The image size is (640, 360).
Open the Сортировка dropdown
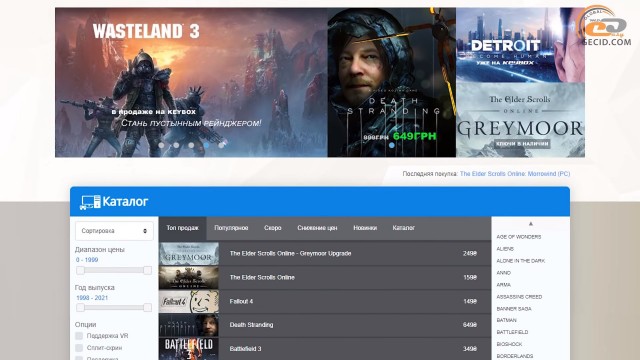coord(114,231)
